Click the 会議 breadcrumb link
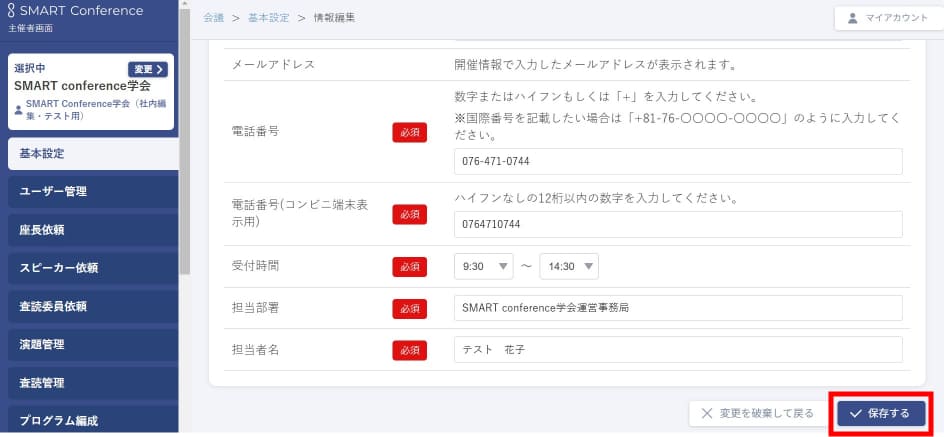 (x=213, y=18)
